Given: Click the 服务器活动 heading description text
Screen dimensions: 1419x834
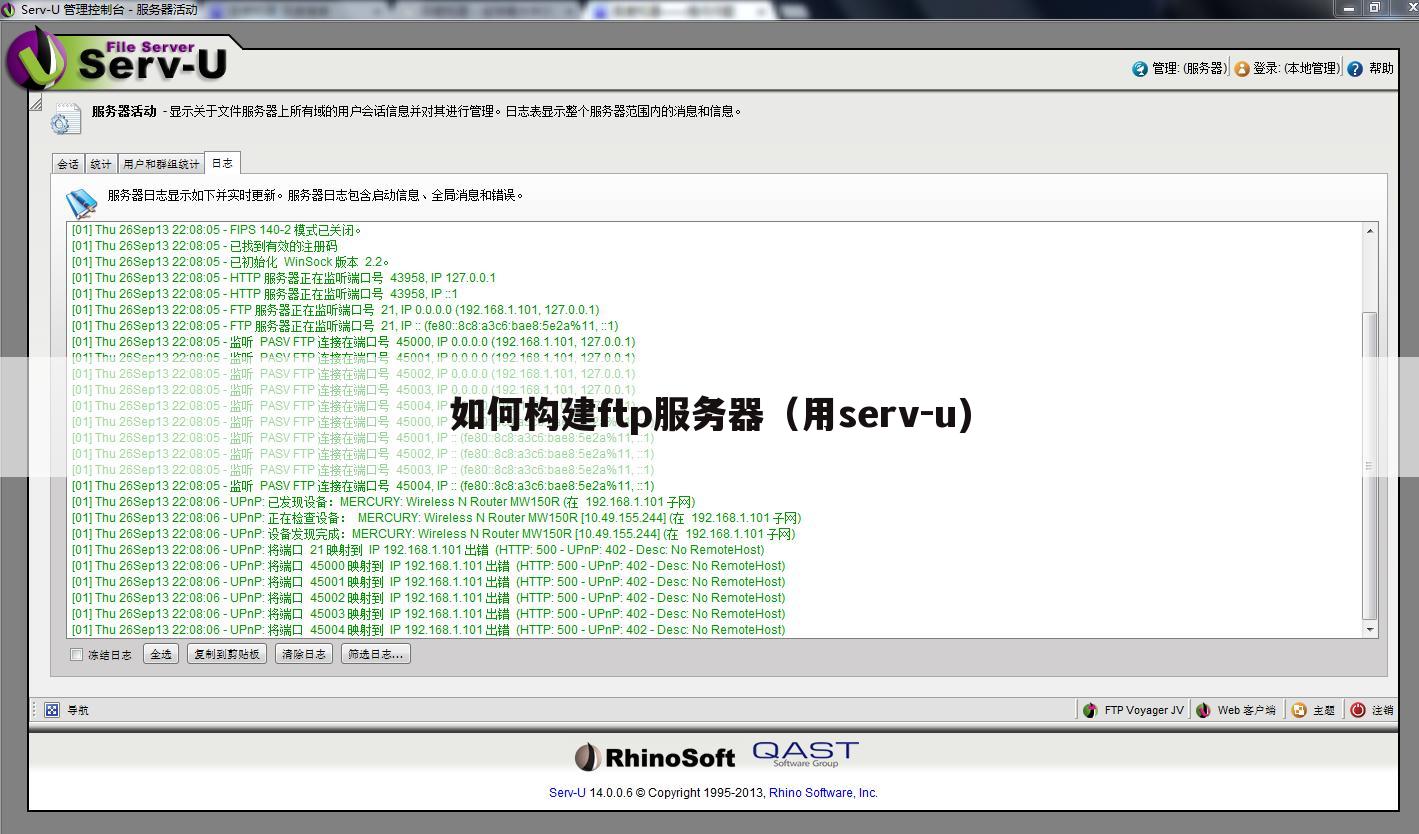Looking at the screenshot, I should click(x=418, y=112).
